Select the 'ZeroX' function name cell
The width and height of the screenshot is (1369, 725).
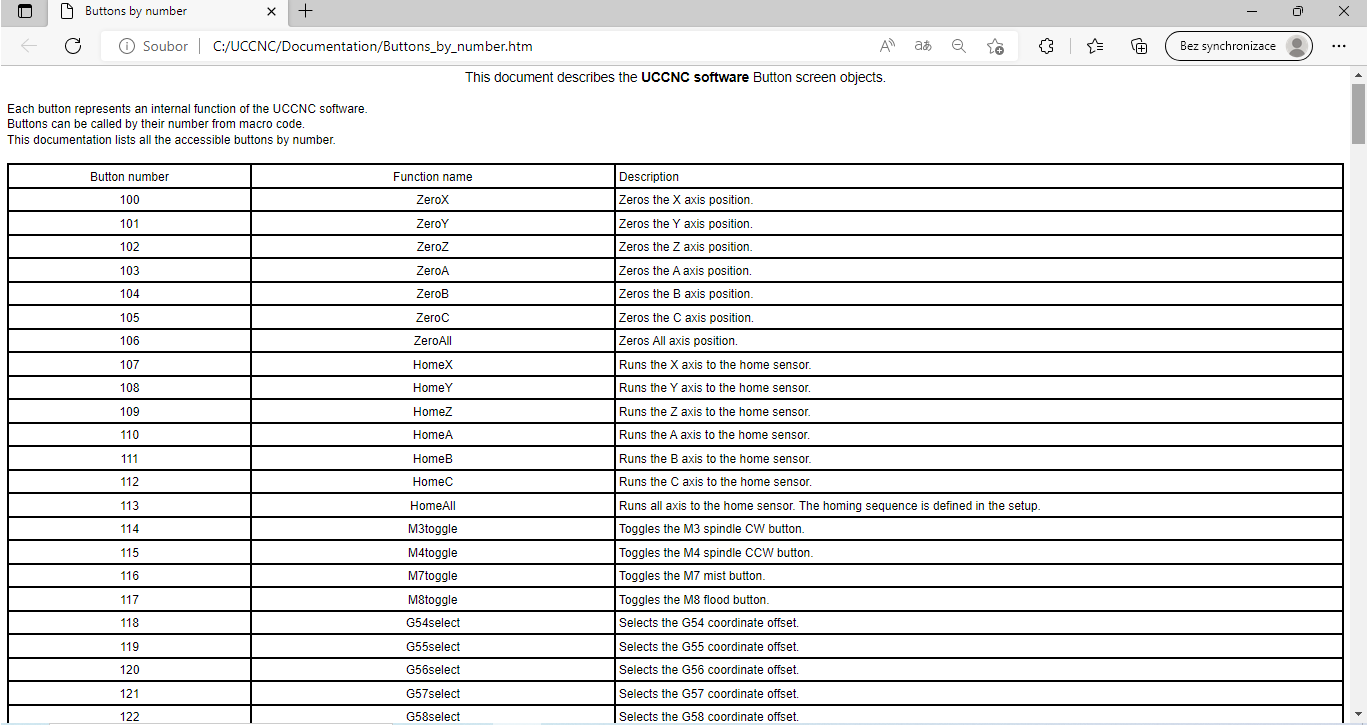pyautogui.click(x=433, y=200)
